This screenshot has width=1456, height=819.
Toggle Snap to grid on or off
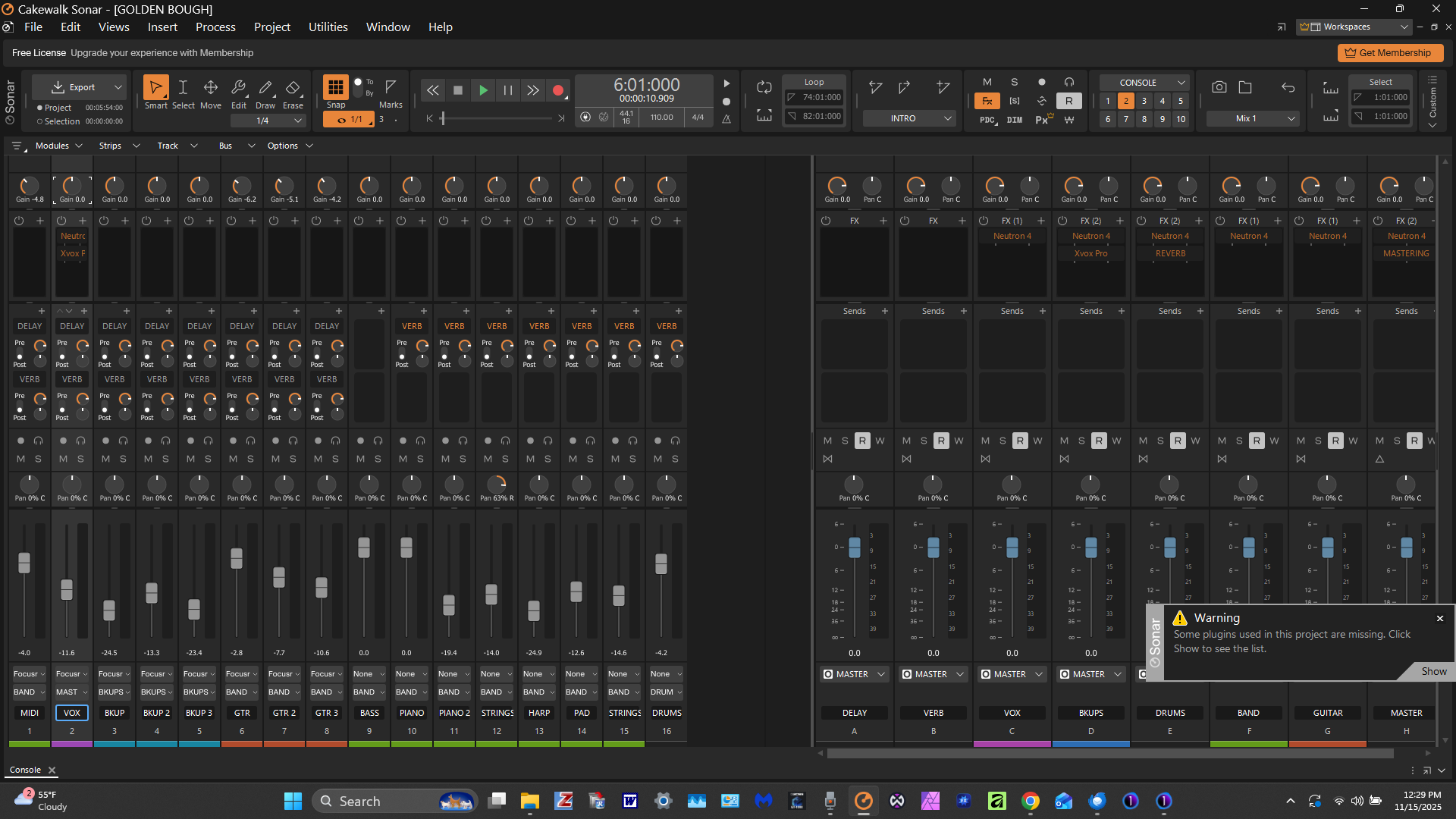pyautogui.click(x=335, y=87)
